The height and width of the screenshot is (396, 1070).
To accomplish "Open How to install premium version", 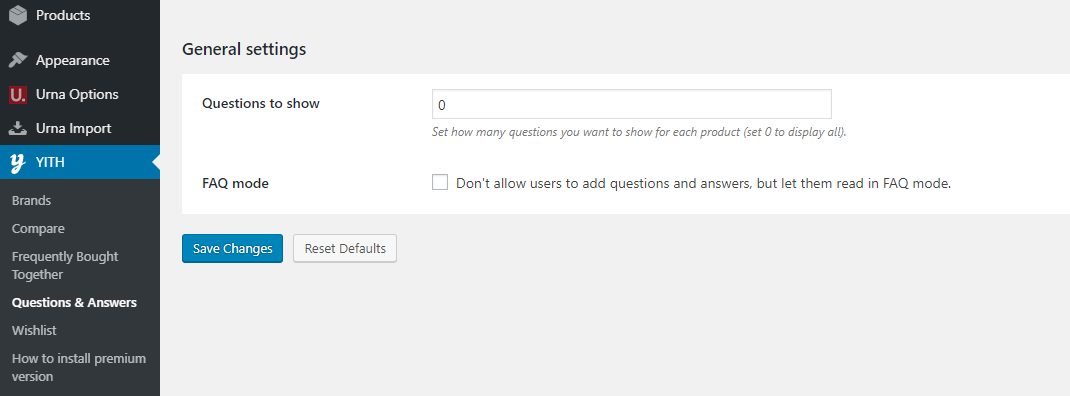I will point(79,367).
